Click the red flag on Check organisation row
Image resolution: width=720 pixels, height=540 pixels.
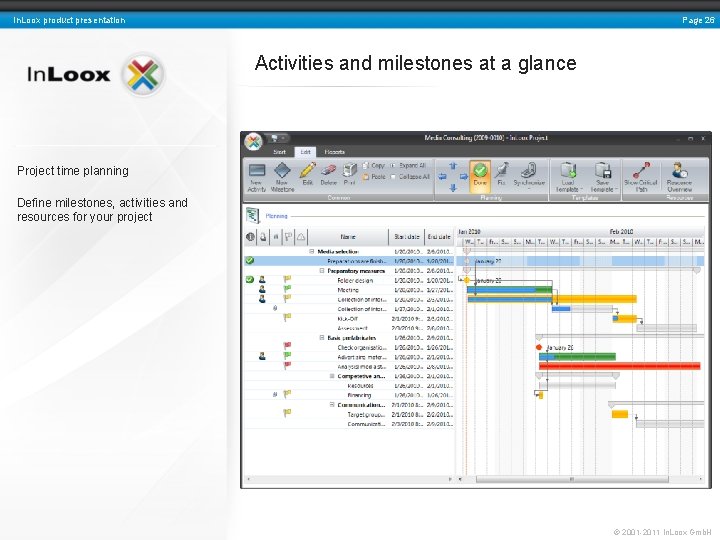coord(287,346)
